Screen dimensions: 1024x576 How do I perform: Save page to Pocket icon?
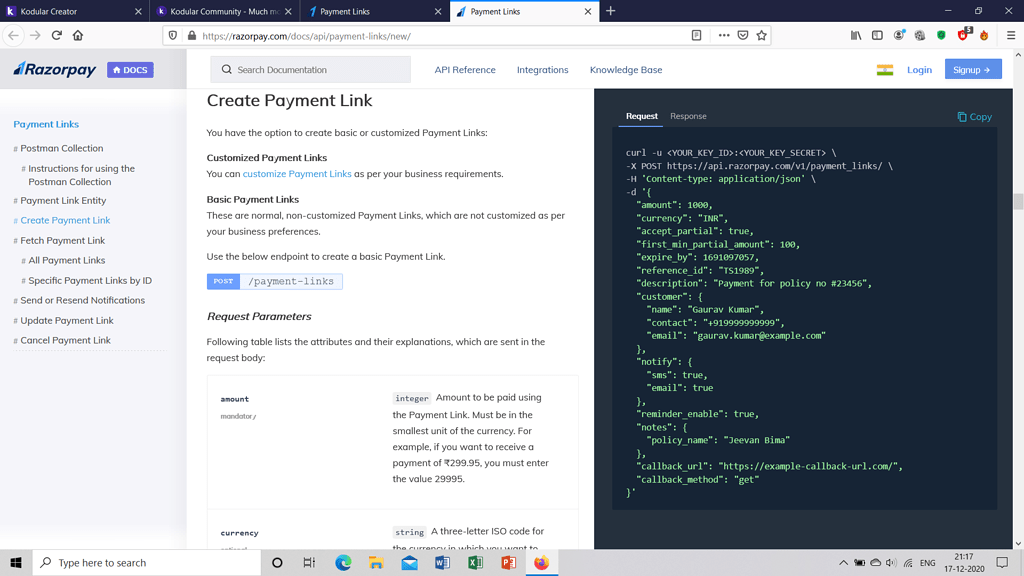743,36
